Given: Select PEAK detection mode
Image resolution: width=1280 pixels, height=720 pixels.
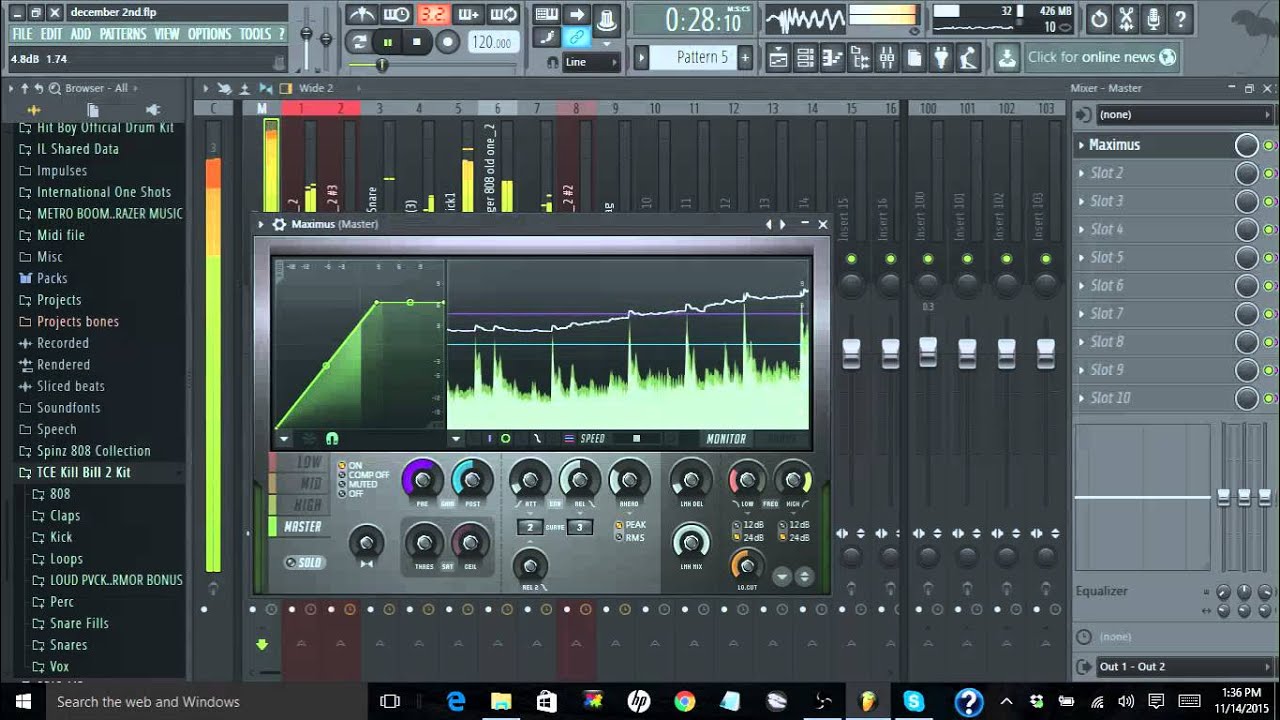Looking at the screenshot, I should click(631, 525).
